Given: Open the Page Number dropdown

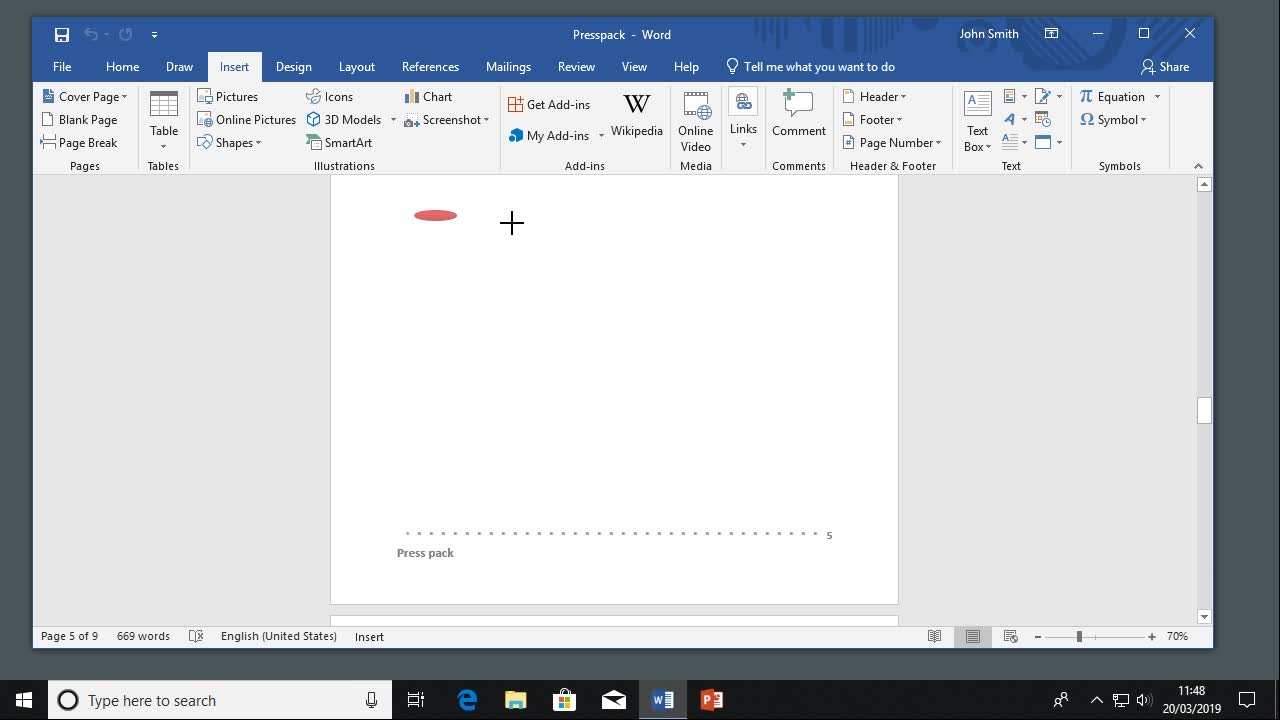Looking at the screenshot, I should pos(892,143).
